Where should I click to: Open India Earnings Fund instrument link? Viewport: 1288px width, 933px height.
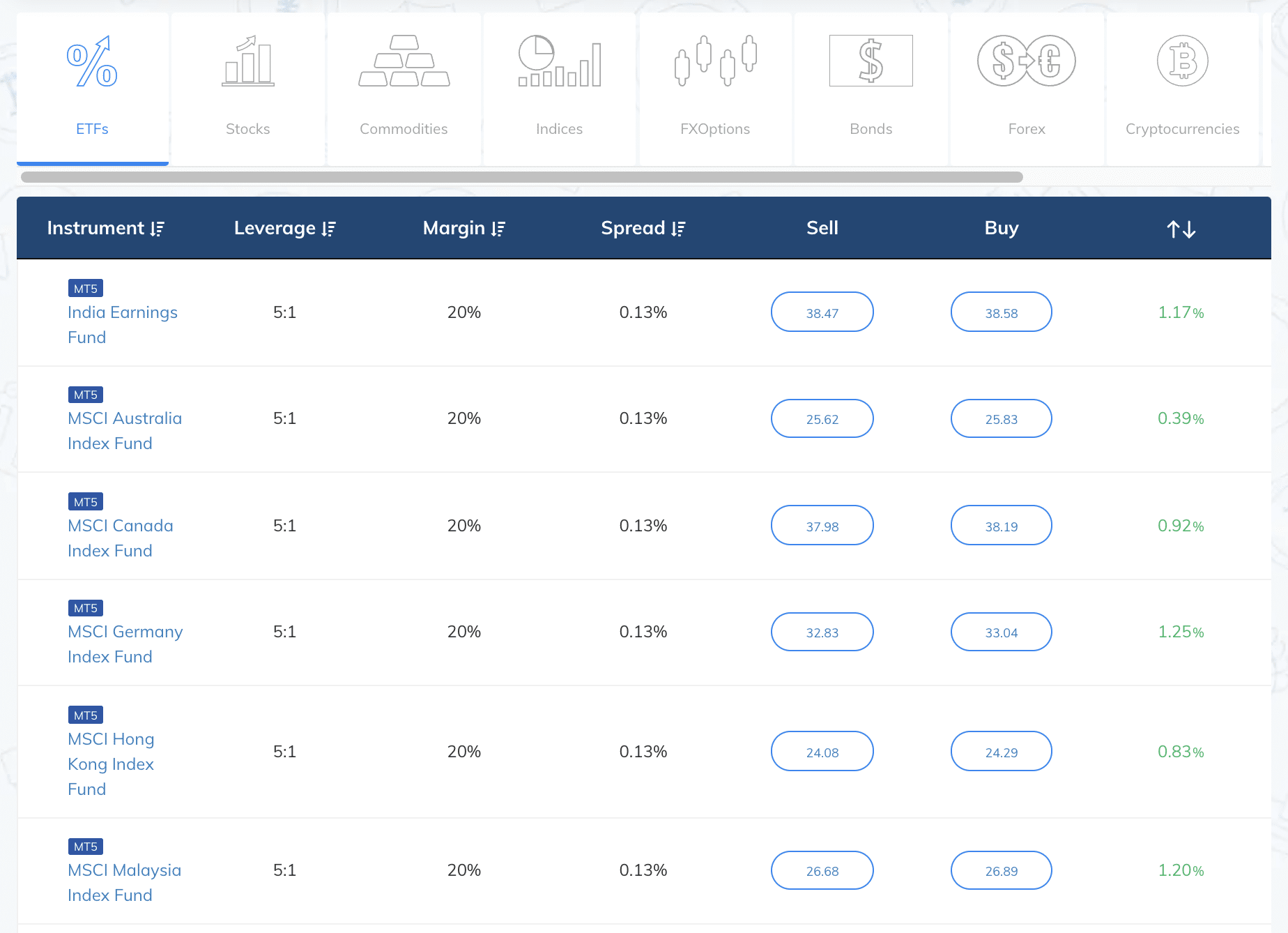click(123, 325)
